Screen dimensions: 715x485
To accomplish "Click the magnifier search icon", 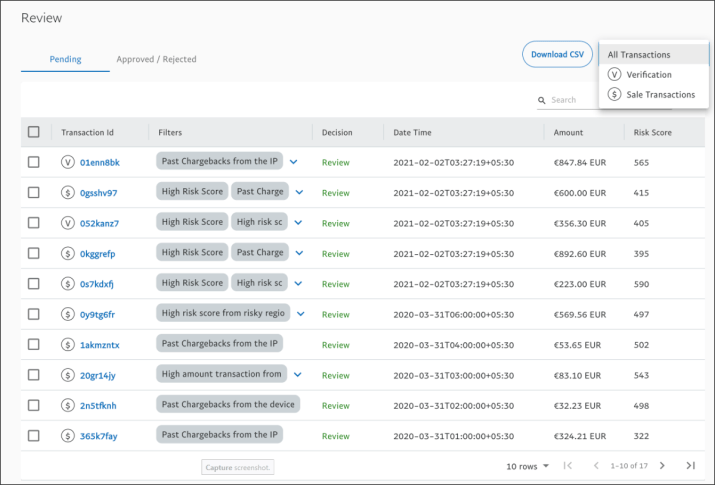I will click(x=542, y=100).
